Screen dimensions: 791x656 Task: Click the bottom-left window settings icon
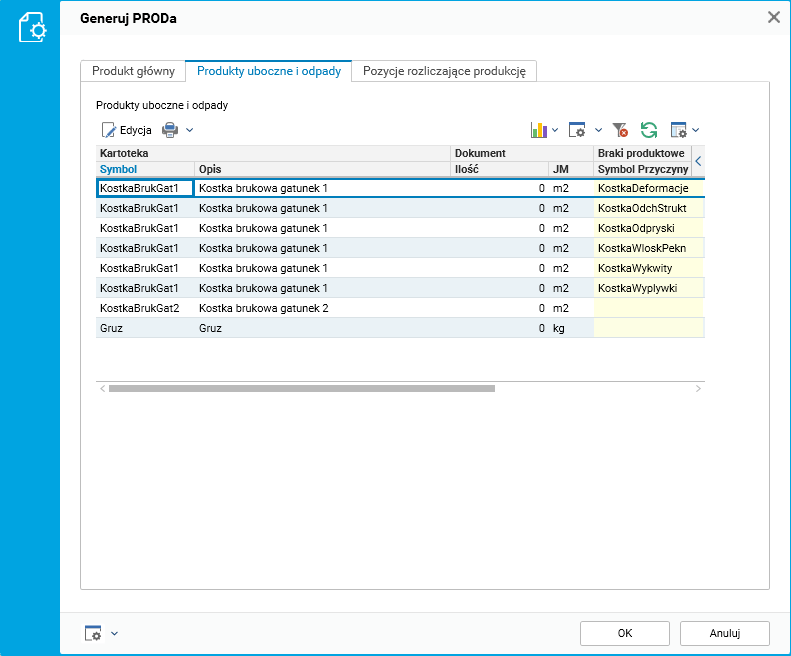click(93, 633)
